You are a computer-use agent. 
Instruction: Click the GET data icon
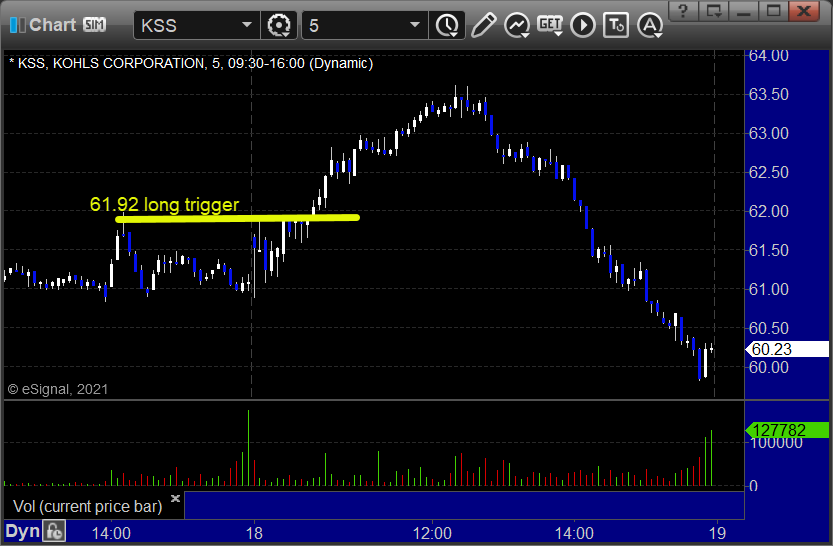click(x=550, y=25)
